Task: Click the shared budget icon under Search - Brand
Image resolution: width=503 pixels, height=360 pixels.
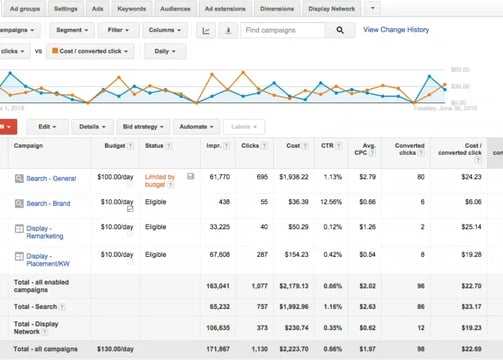Action: [x=130, y=209]
